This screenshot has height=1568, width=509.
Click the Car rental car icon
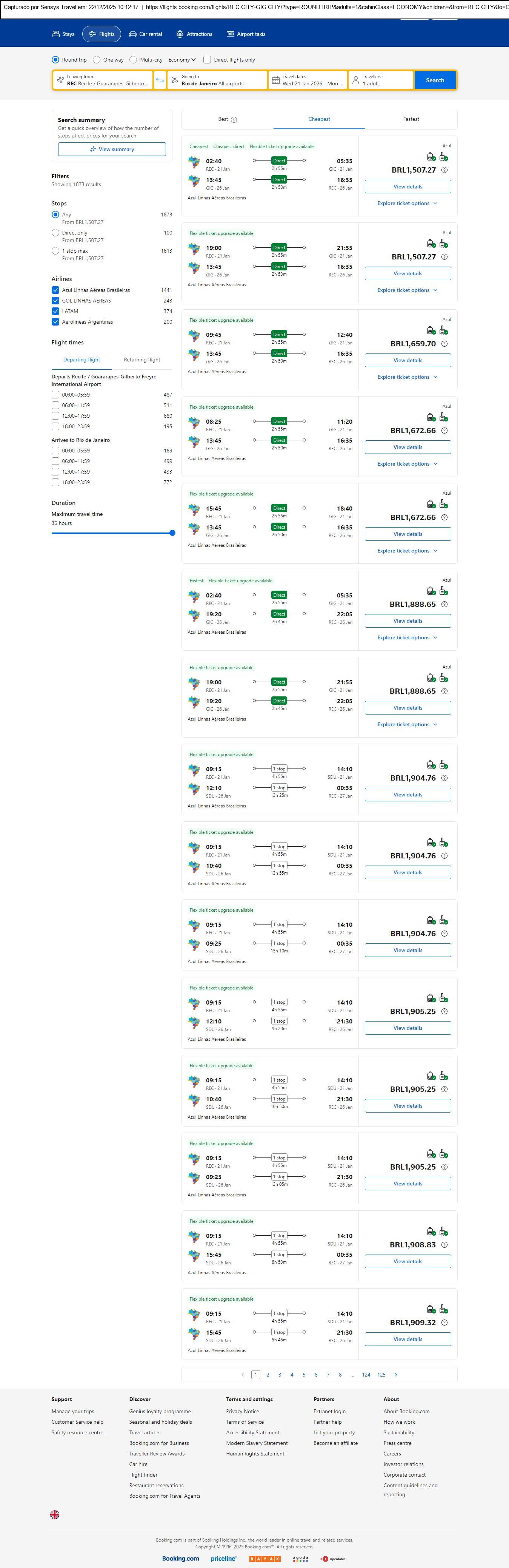pos(132,34)
